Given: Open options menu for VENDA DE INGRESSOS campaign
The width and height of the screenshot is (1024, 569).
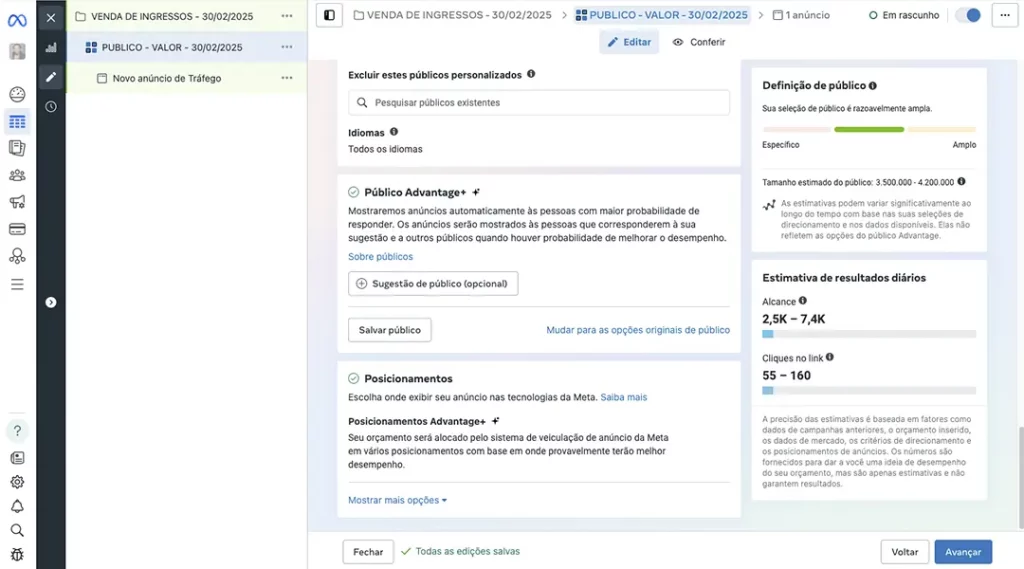Looking at the screenshot, I should point(287,16).
